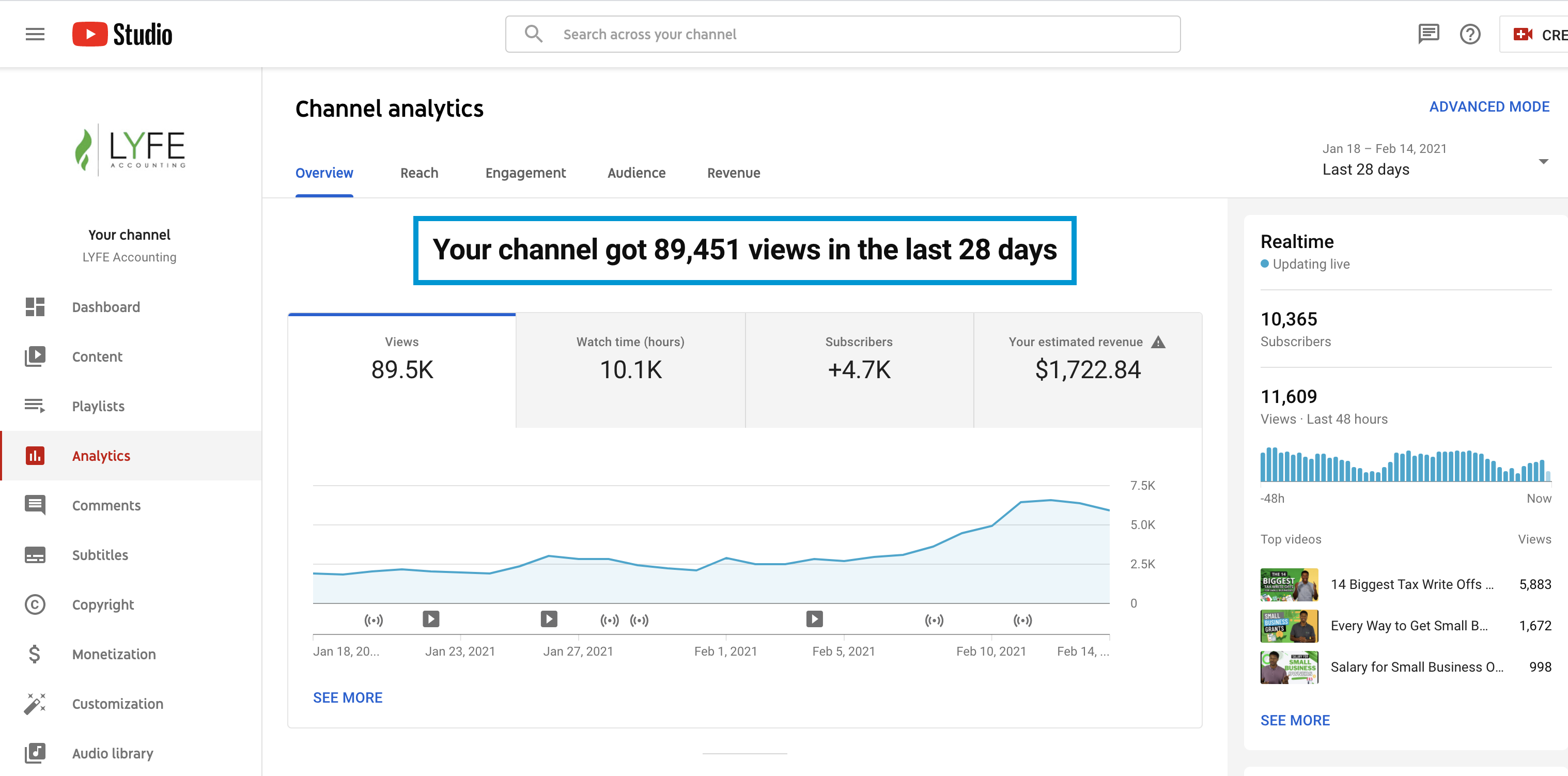Click See More under views chart
1568x776 pixels.
click(347, 697)
